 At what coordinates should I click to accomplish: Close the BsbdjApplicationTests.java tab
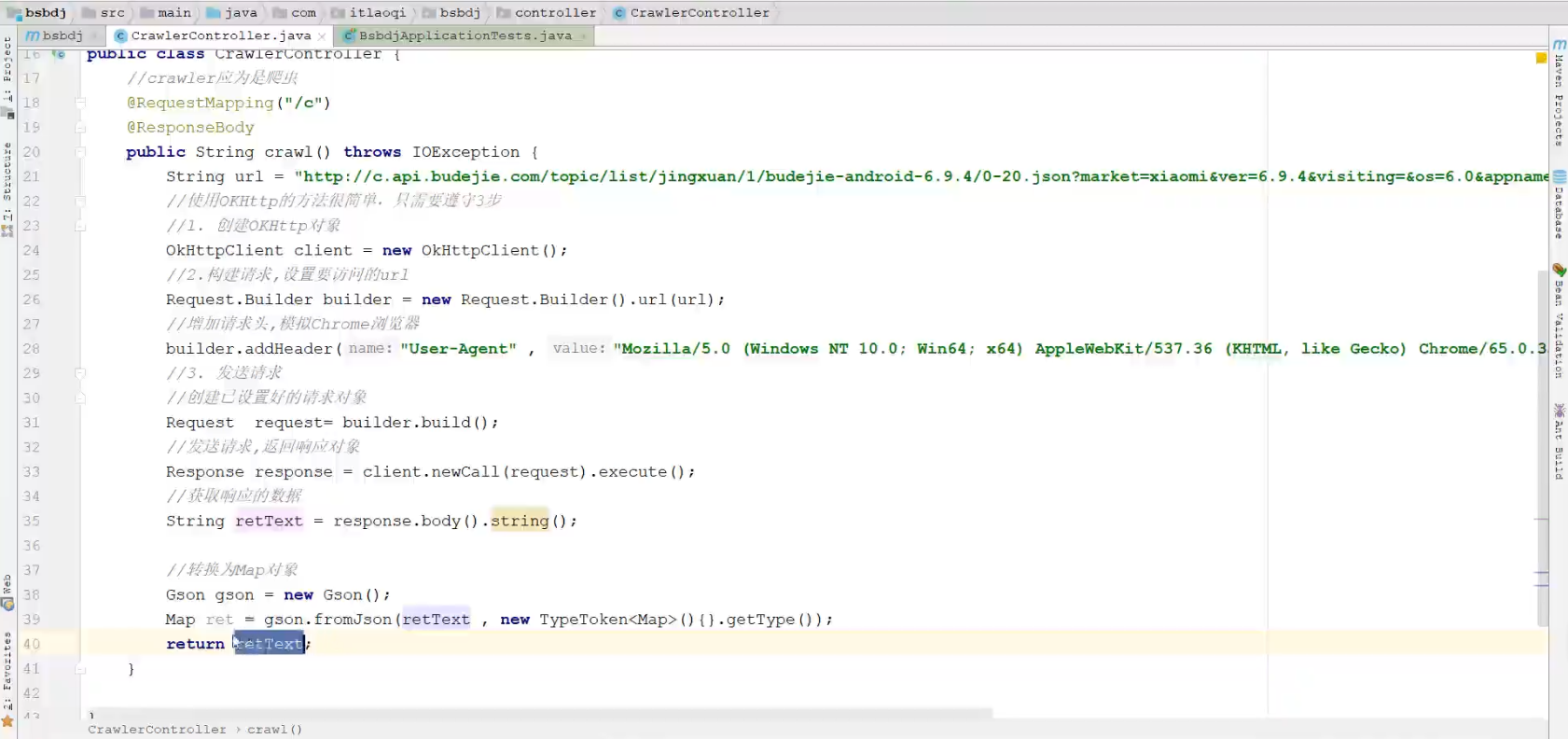583,36
